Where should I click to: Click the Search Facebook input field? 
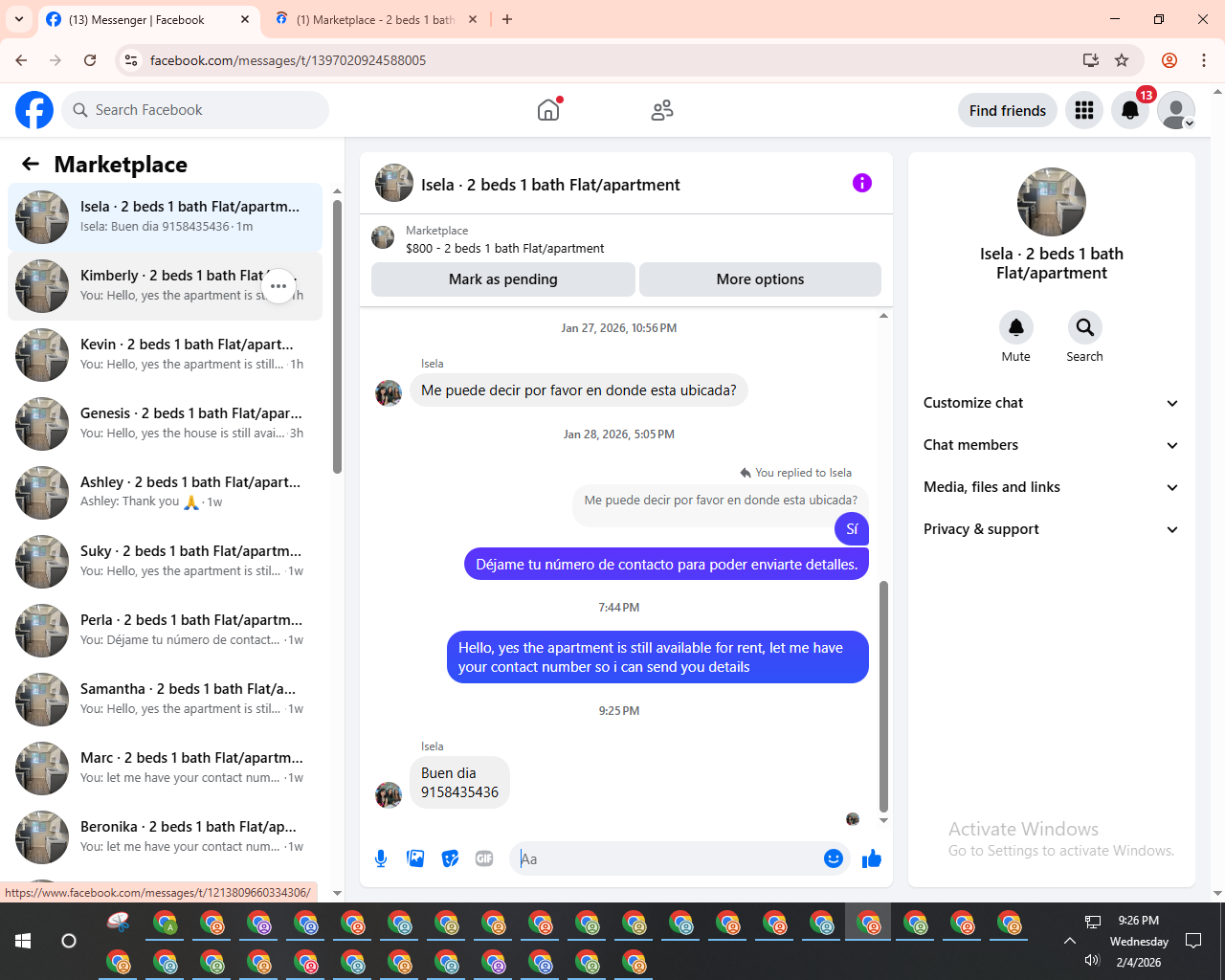click(x=195, y=110)
